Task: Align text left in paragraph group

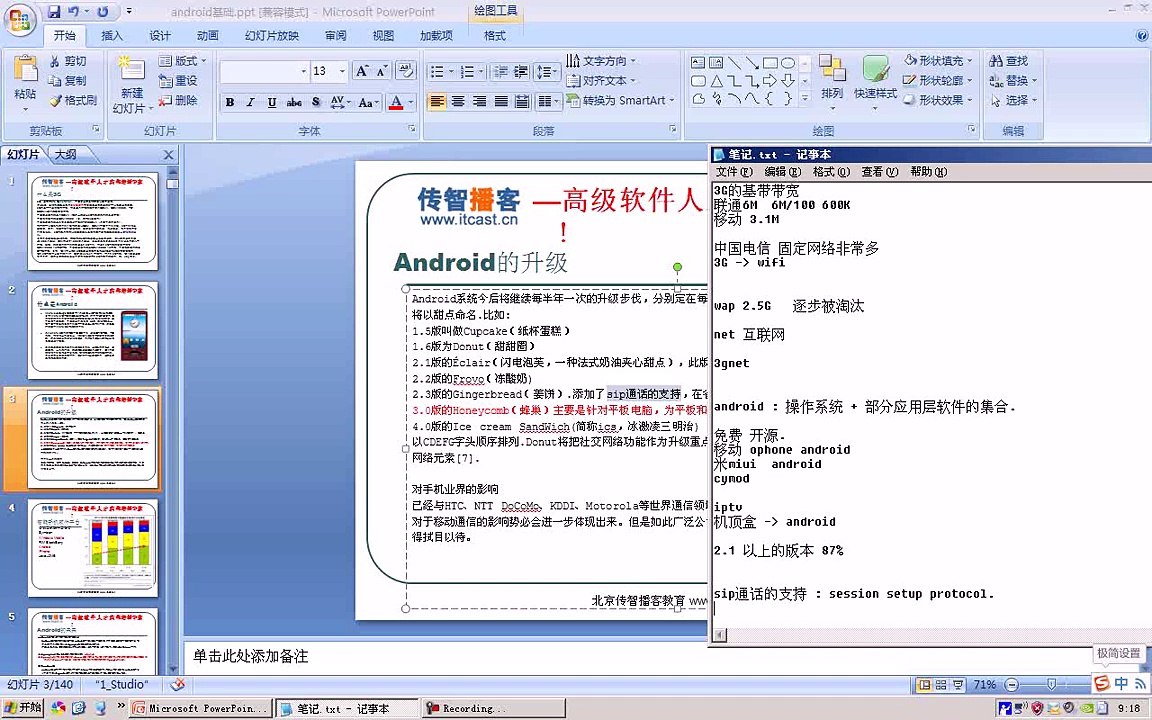Action: click(x=437, y=101)
